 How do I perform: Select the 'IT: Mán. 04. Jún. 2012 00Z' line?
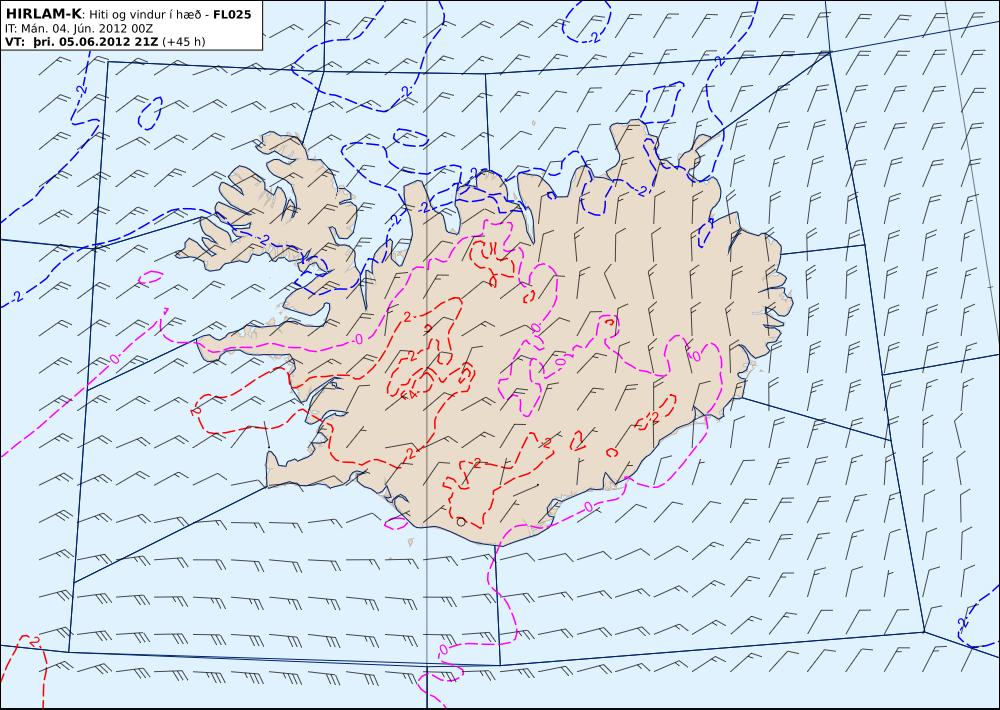(x=80, y=29)
